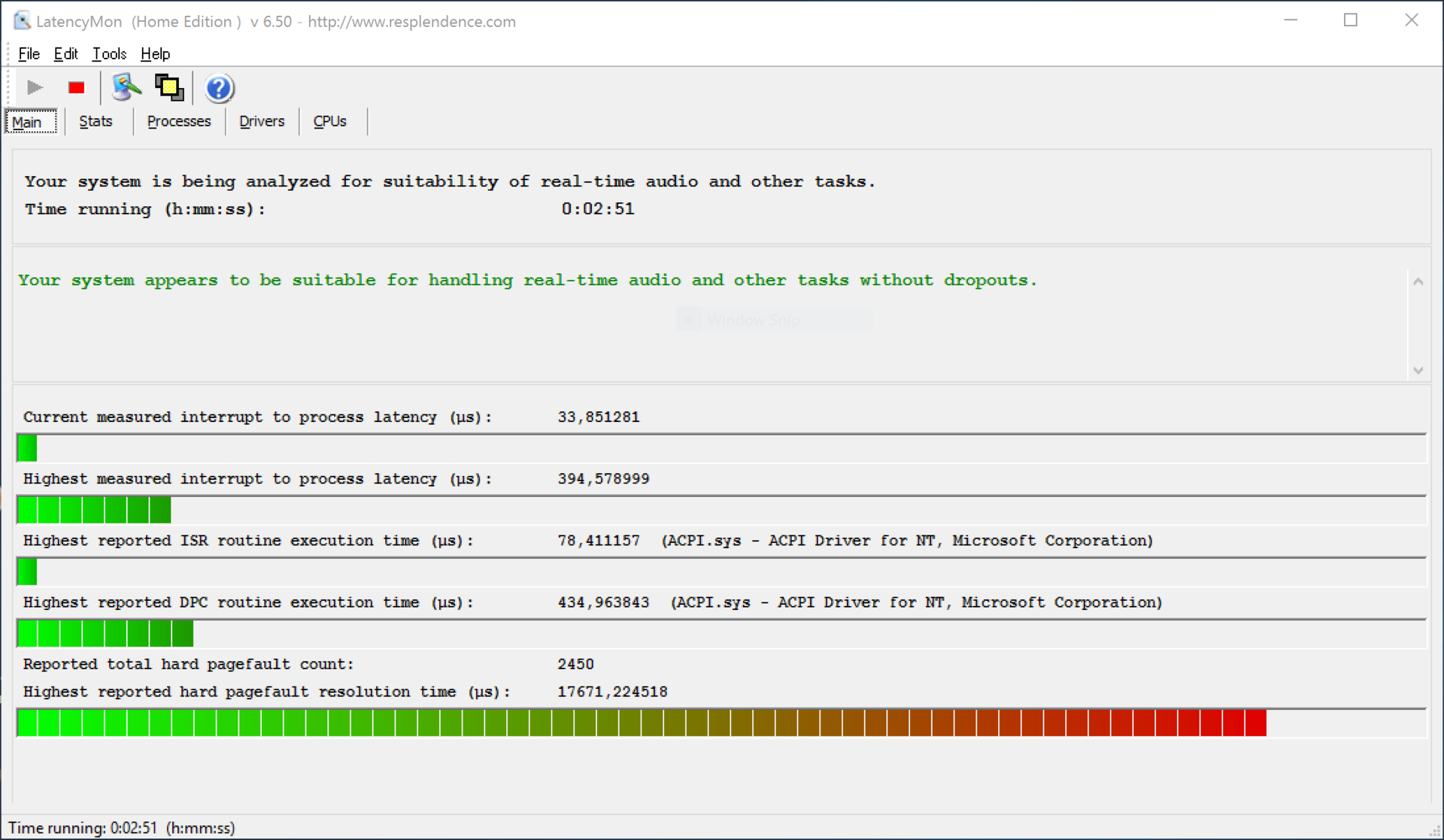The image size is (1444, 840).
Task: Open the analysis tool magnifier icon
Action: (x=126, y=88)
